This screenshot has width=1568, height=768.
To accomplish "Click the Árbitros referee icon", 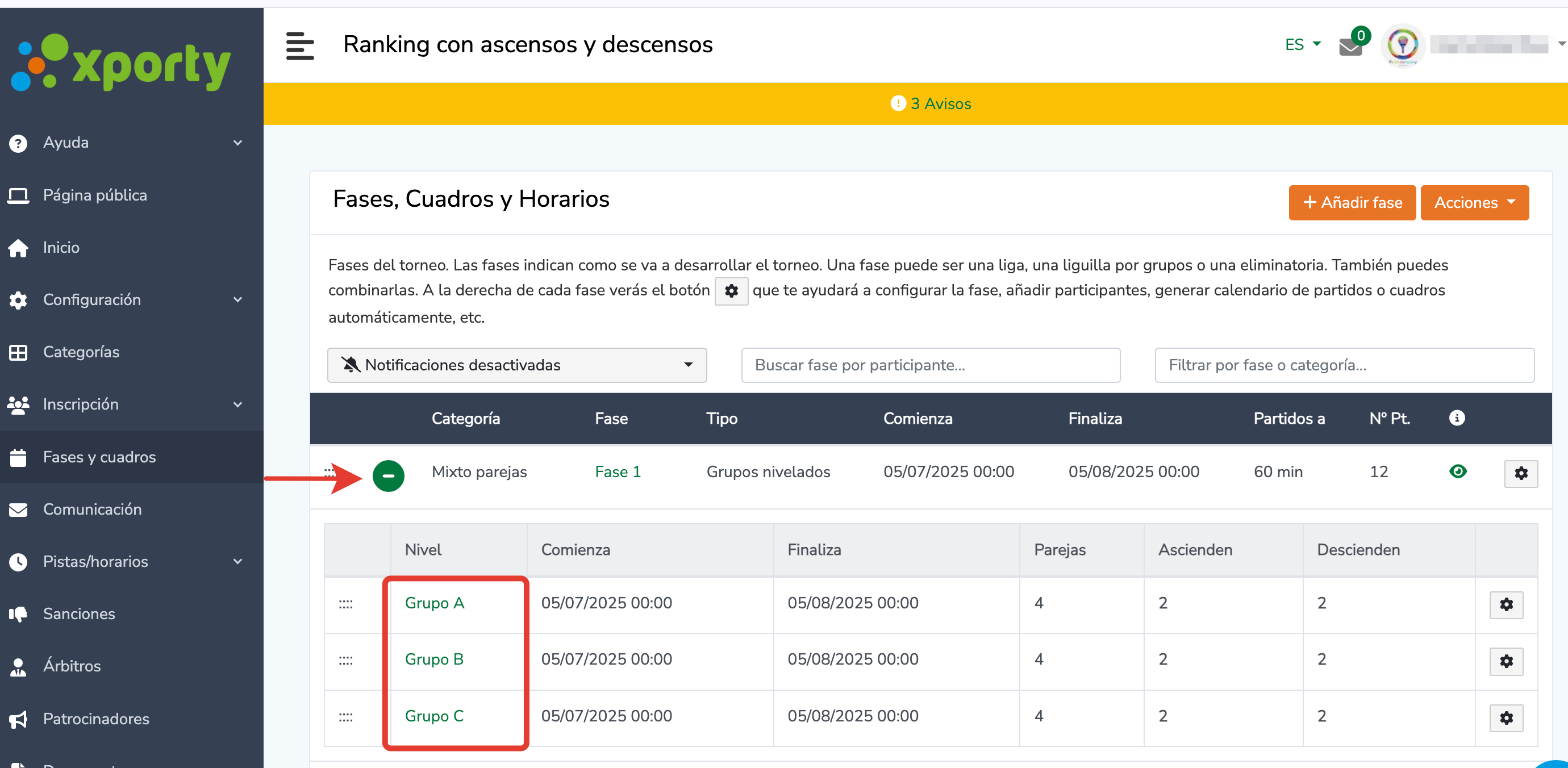I will point(18,666).
